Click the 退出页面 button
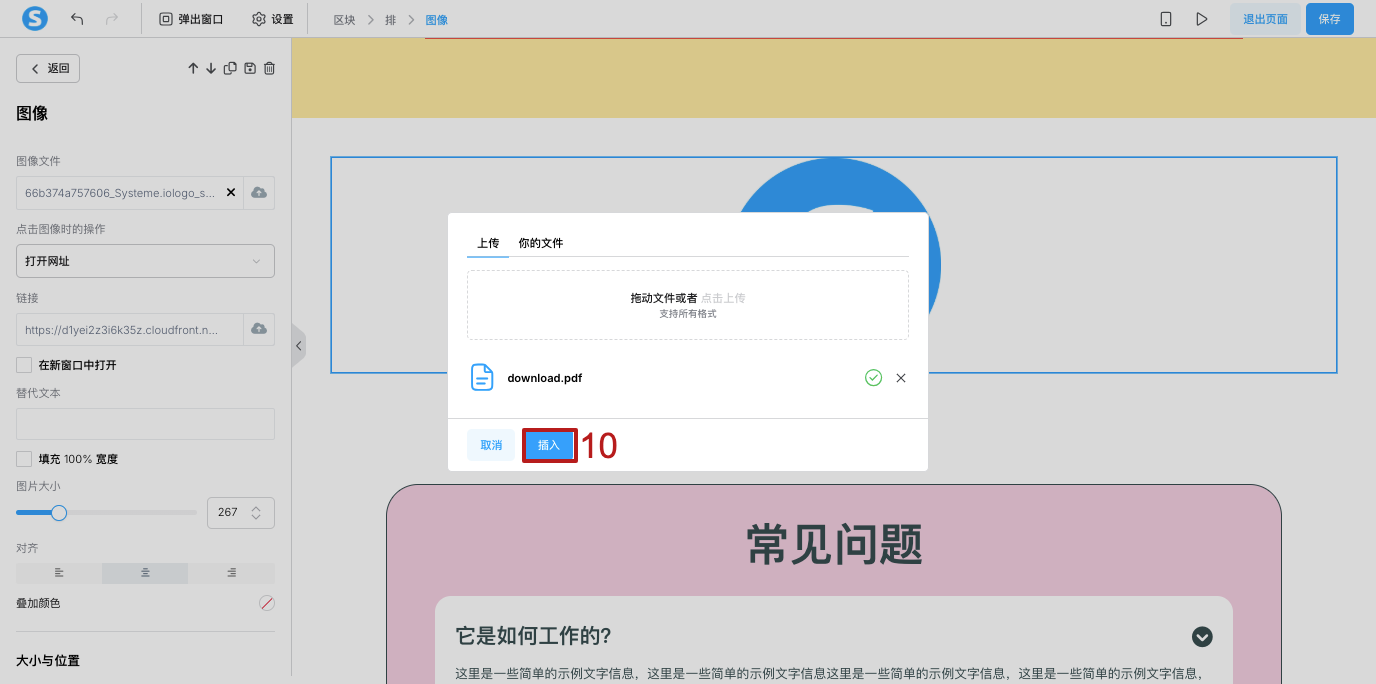Image resolution: width=1376 pixels, height=684 pixels. [1265, 19]
